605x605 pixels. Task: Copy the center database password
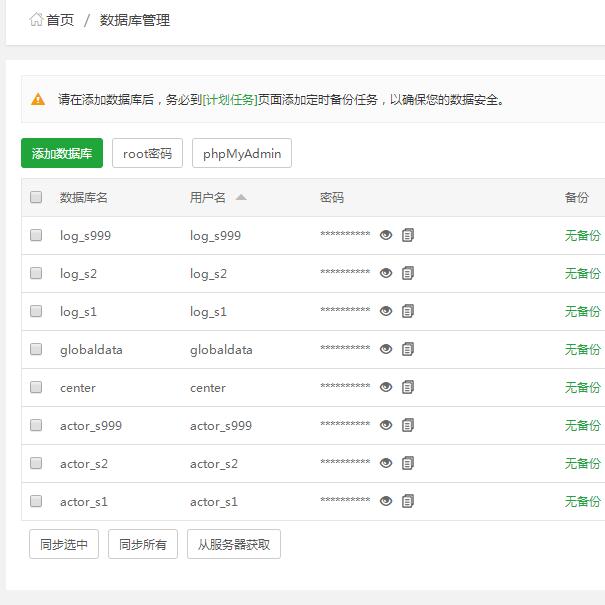point(408,387)
